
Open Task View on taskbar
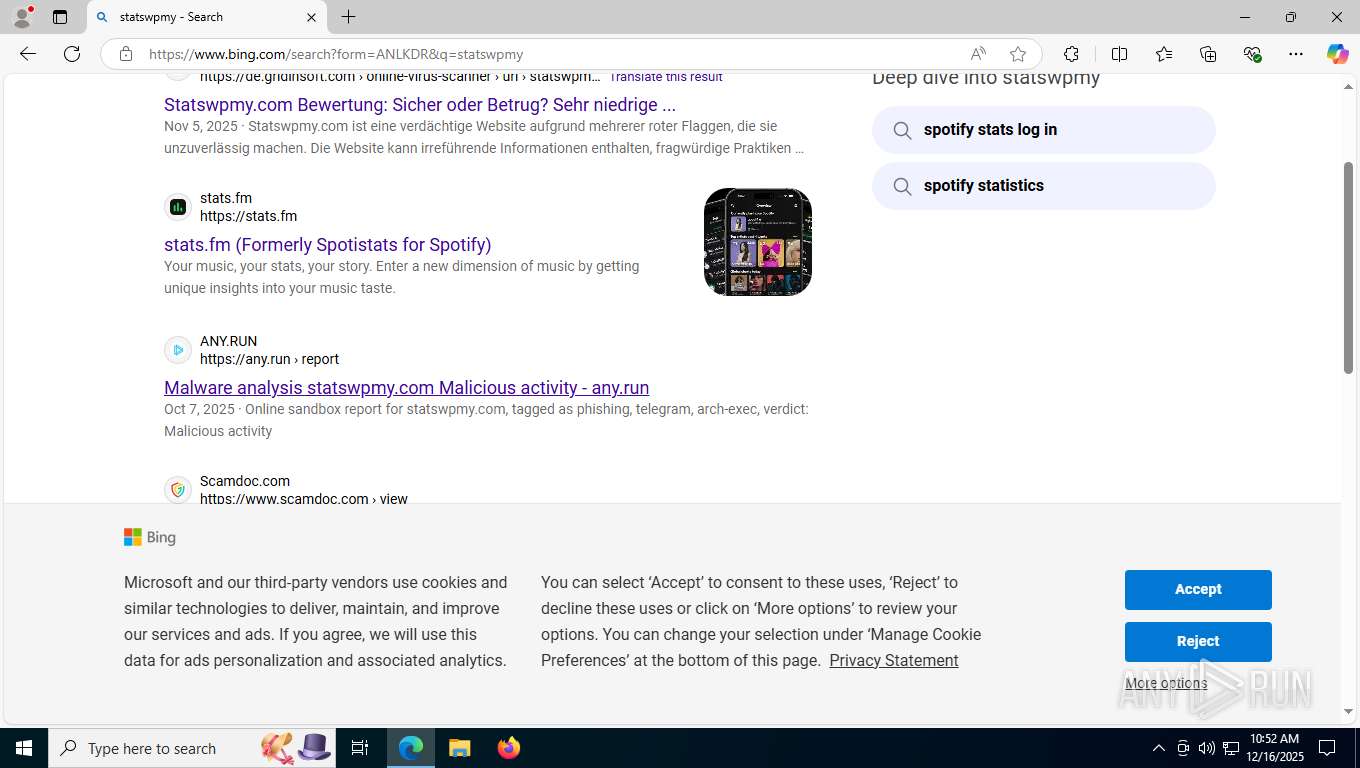pyautogui.click(x=360, y=748)
